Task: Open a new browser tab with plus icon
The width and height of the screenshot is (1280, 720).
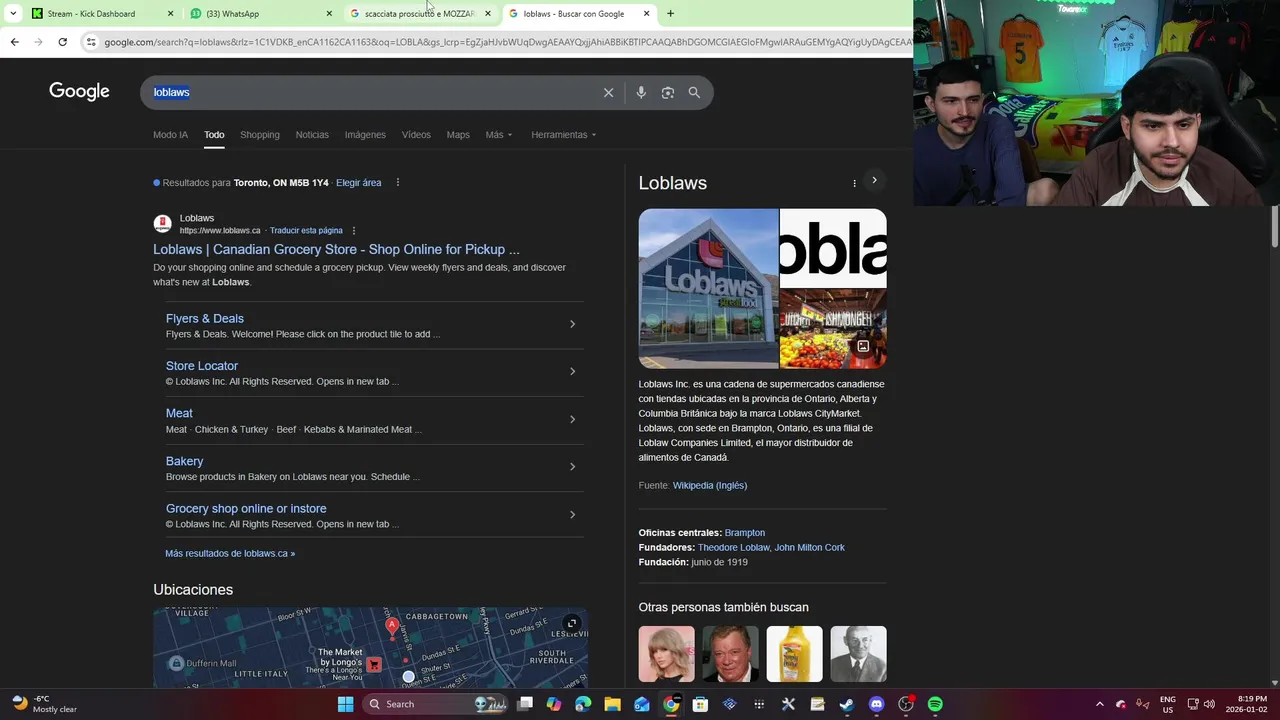Action: coord(670,14)
